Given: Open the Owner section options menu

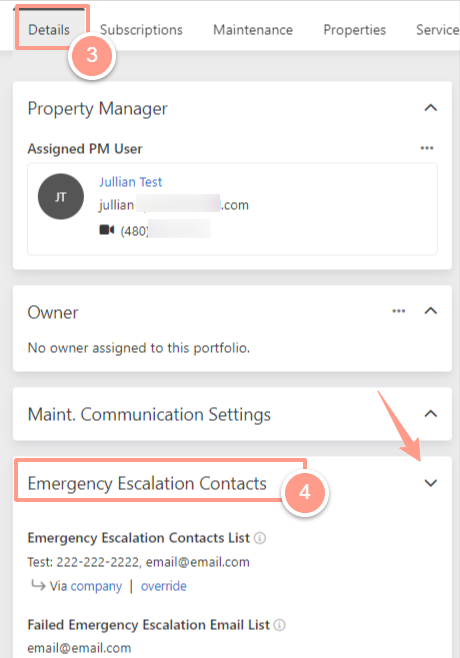Looking at the screenshot, I should tap(399, 311).
